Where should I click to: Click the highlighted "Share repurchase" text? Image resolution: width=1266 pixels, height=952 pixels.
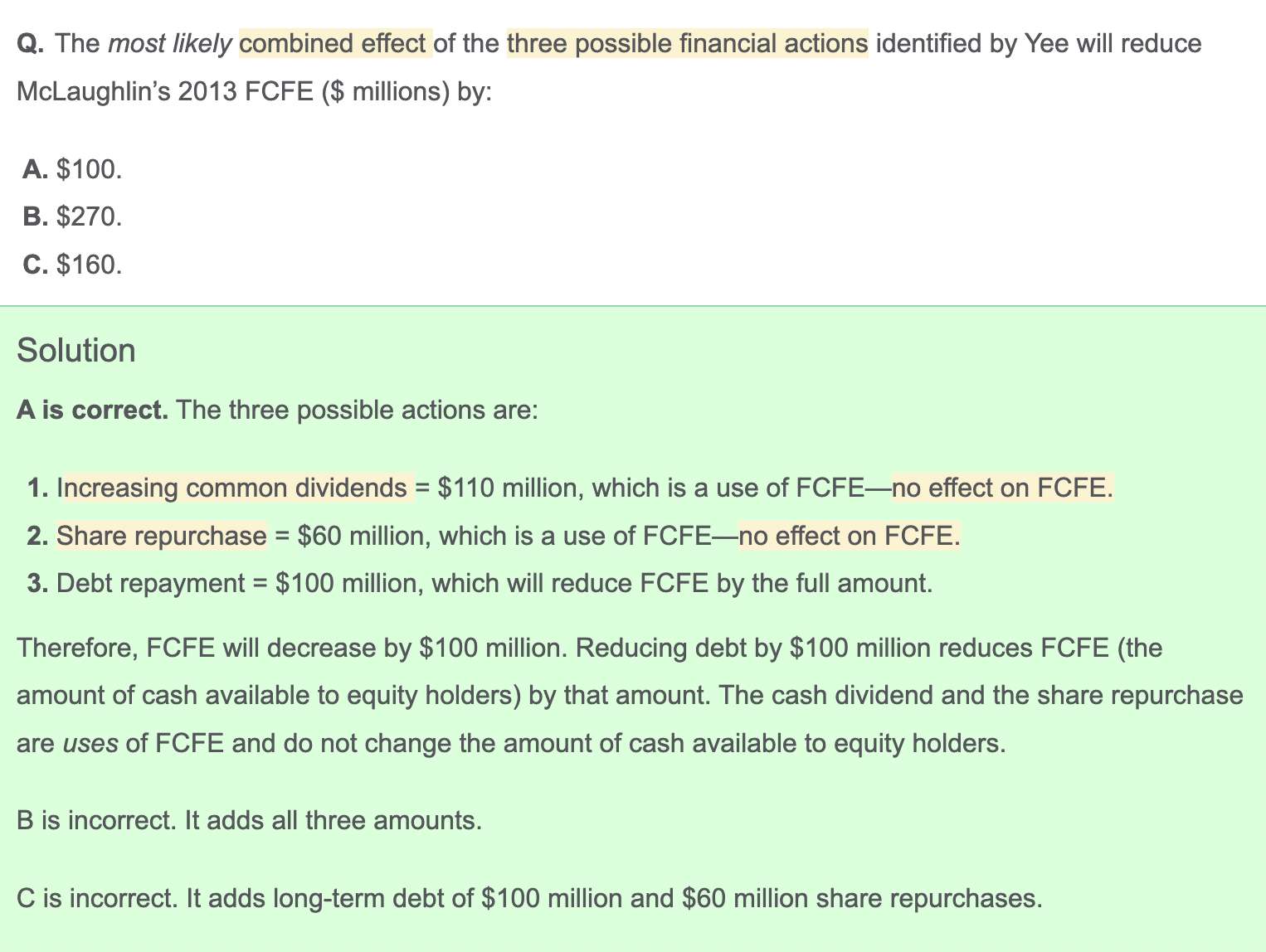coord(162,536)
